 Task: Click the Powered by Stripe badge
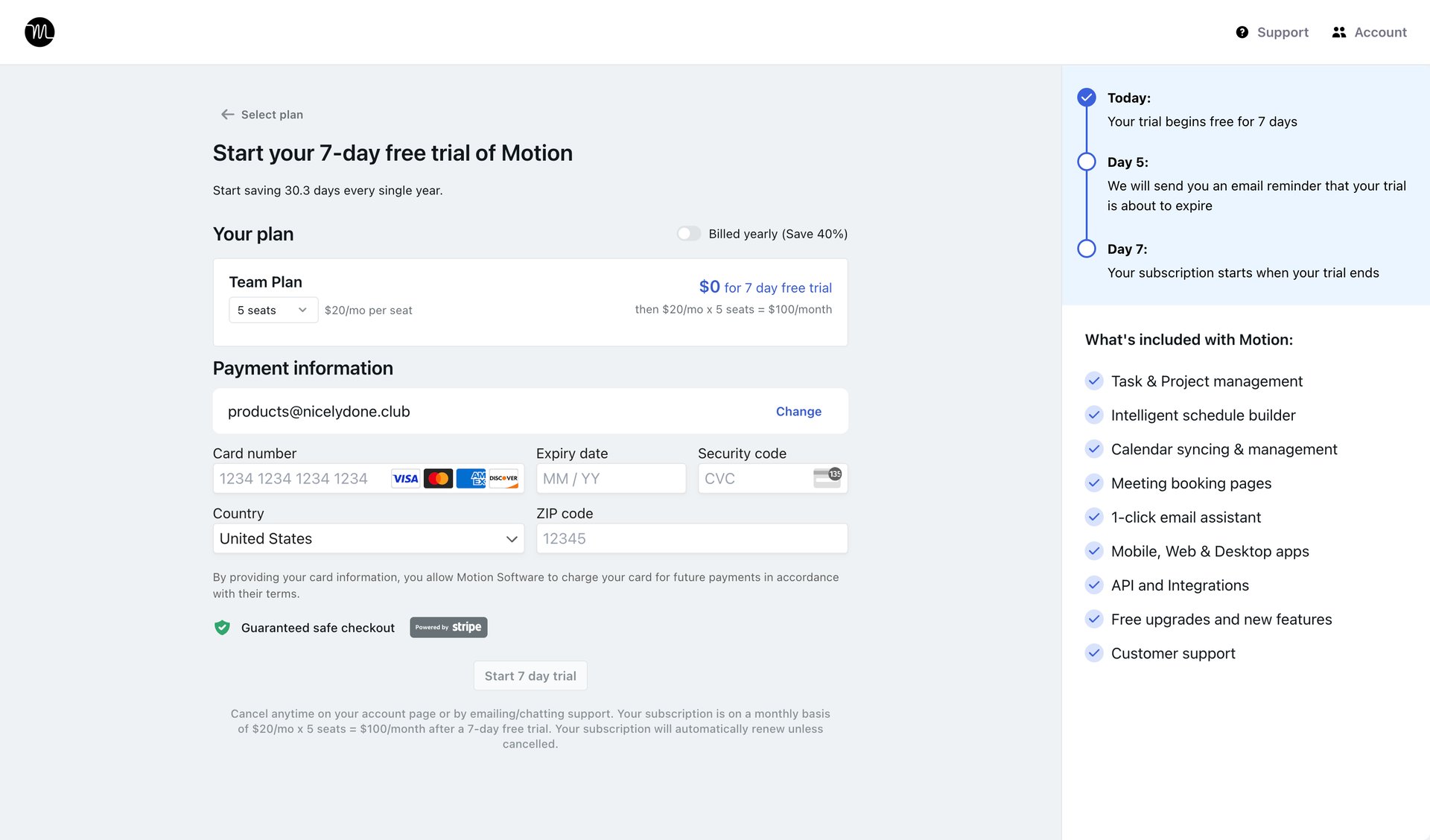point(448,627)
